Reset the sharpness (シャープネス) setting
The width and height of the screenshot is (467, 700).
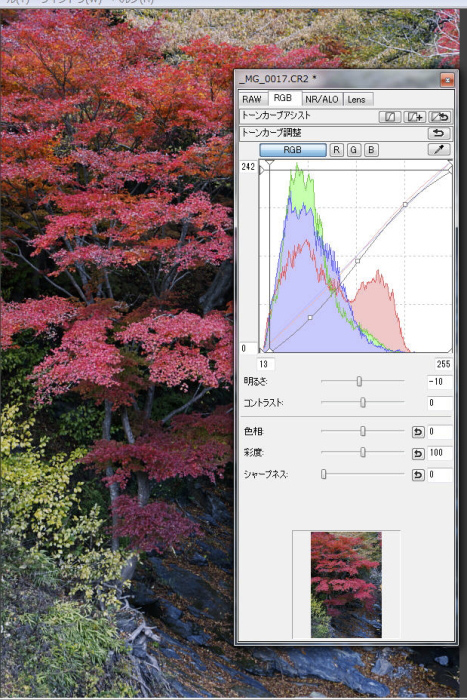click(418, 475)
